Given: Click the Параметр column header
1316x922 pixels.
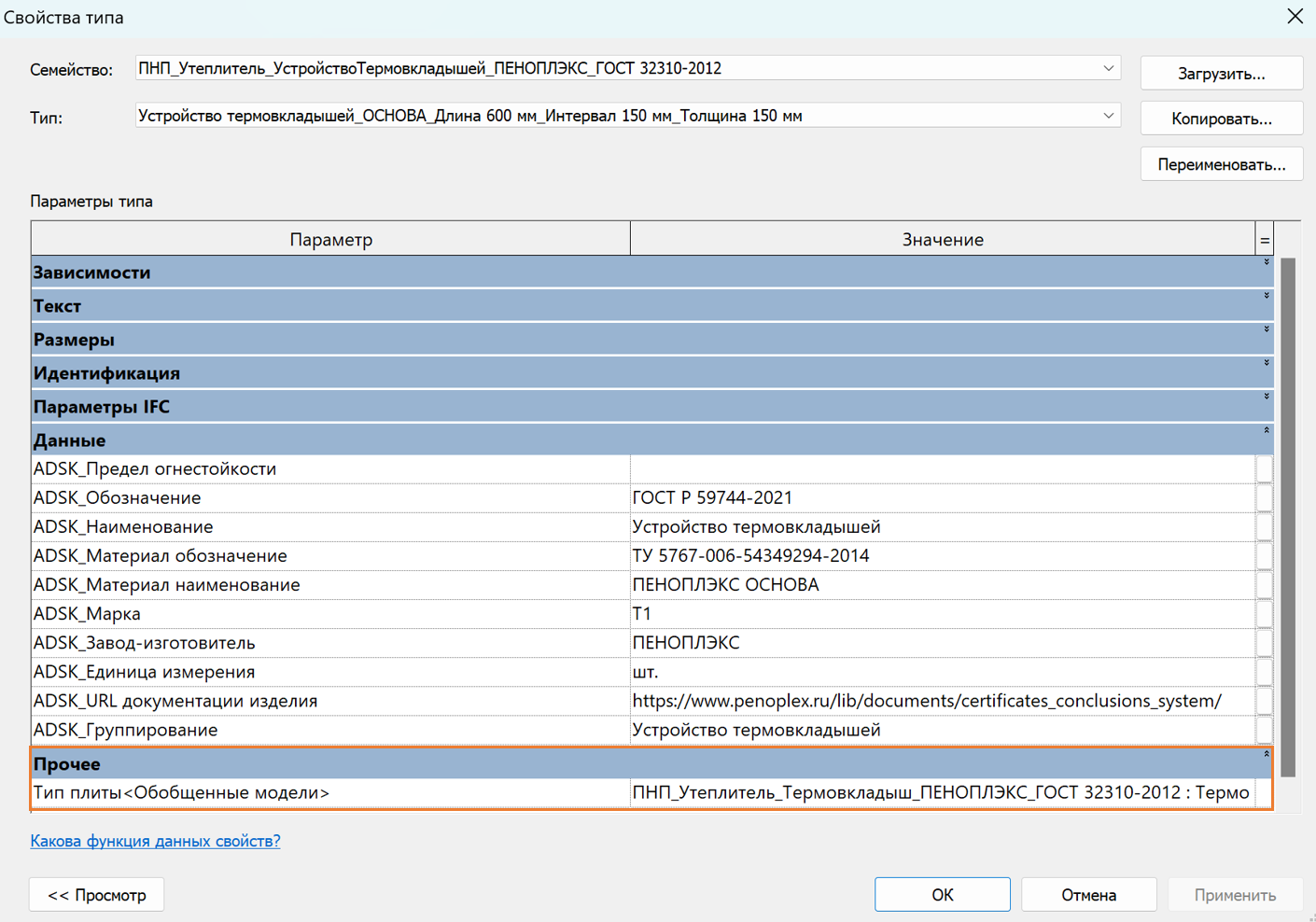Looking at the screenshot, I should point(330,239).
